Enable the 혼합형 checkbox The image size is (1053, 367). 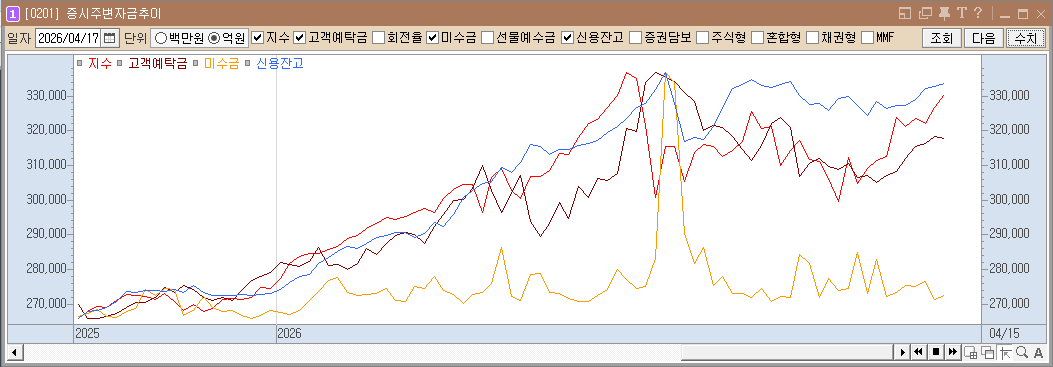pos(757,38)
